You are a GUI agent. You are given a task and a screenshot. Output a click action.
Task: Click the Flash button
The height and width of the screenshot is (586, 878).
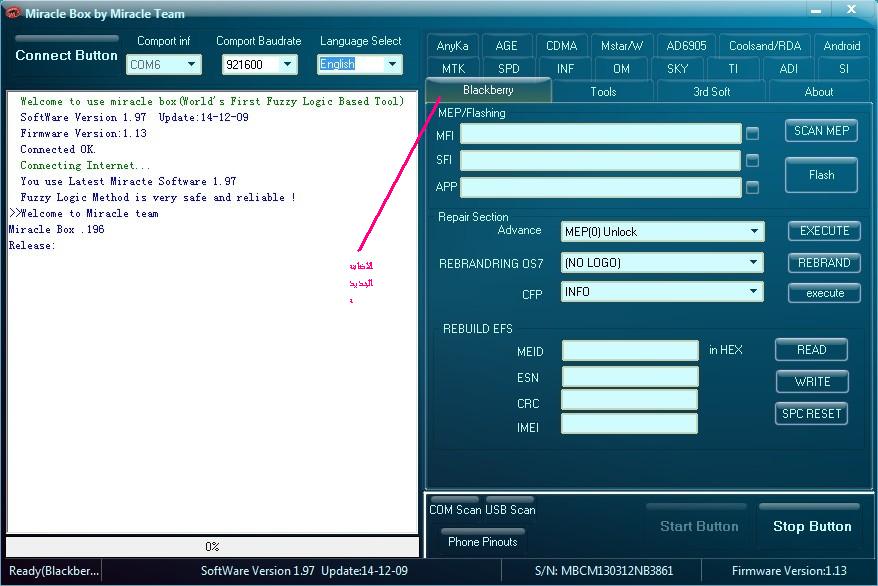[821, 175]
